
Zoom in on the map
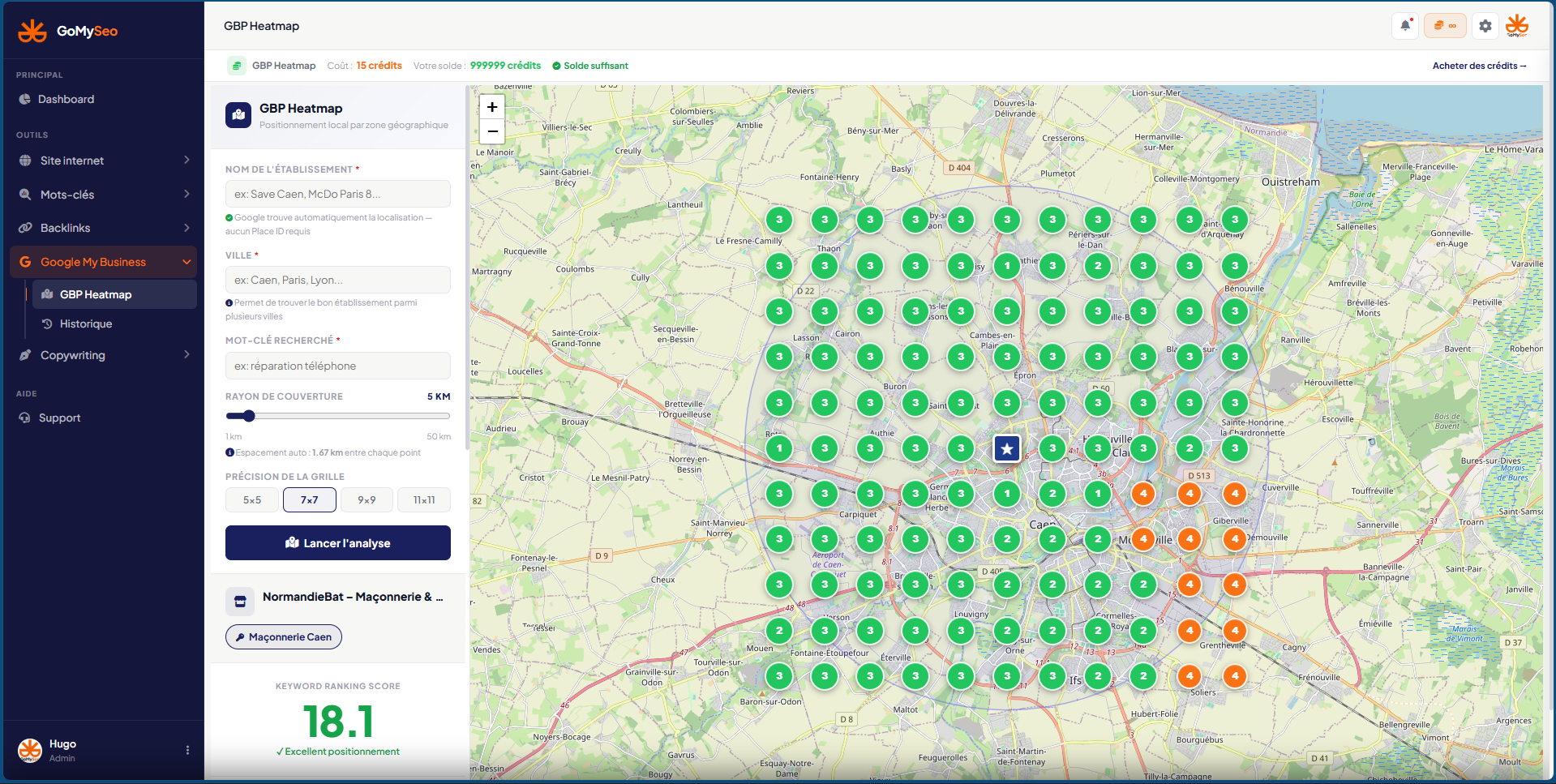point(492,107)
